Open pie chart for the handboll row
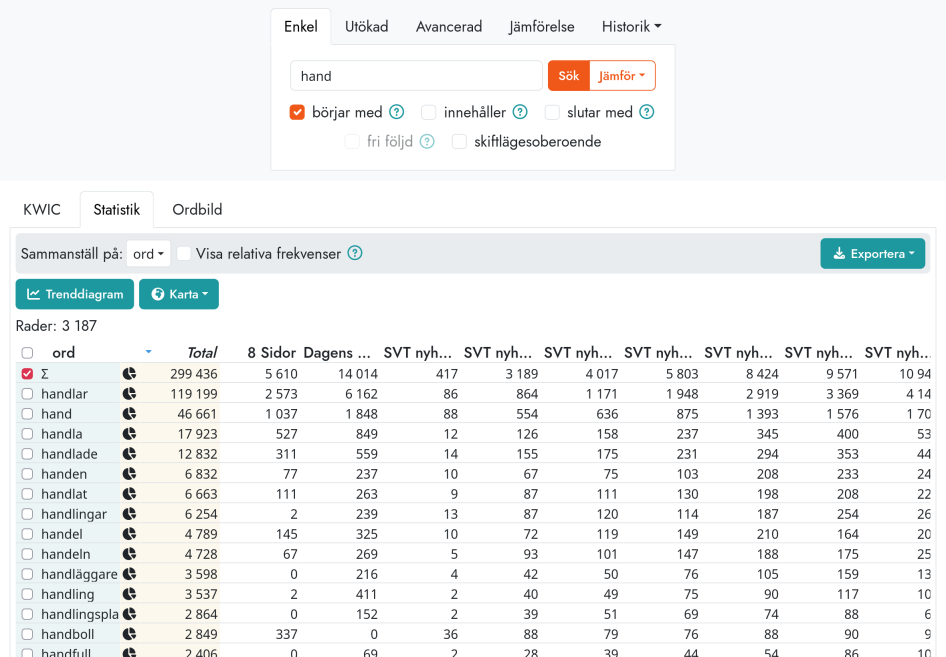The height and width of the screenshot is (657, 946). click(129, 634)
